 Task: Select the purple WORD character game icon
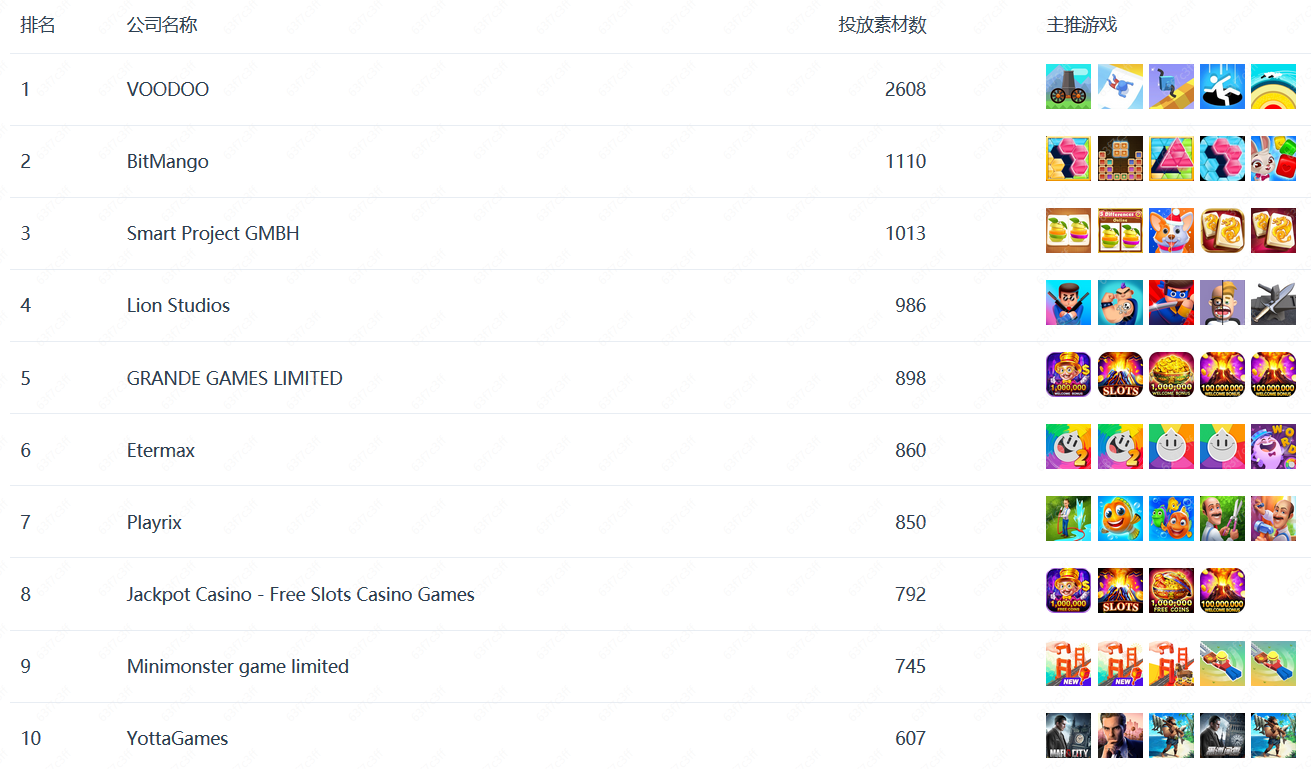pos(1273,448)
